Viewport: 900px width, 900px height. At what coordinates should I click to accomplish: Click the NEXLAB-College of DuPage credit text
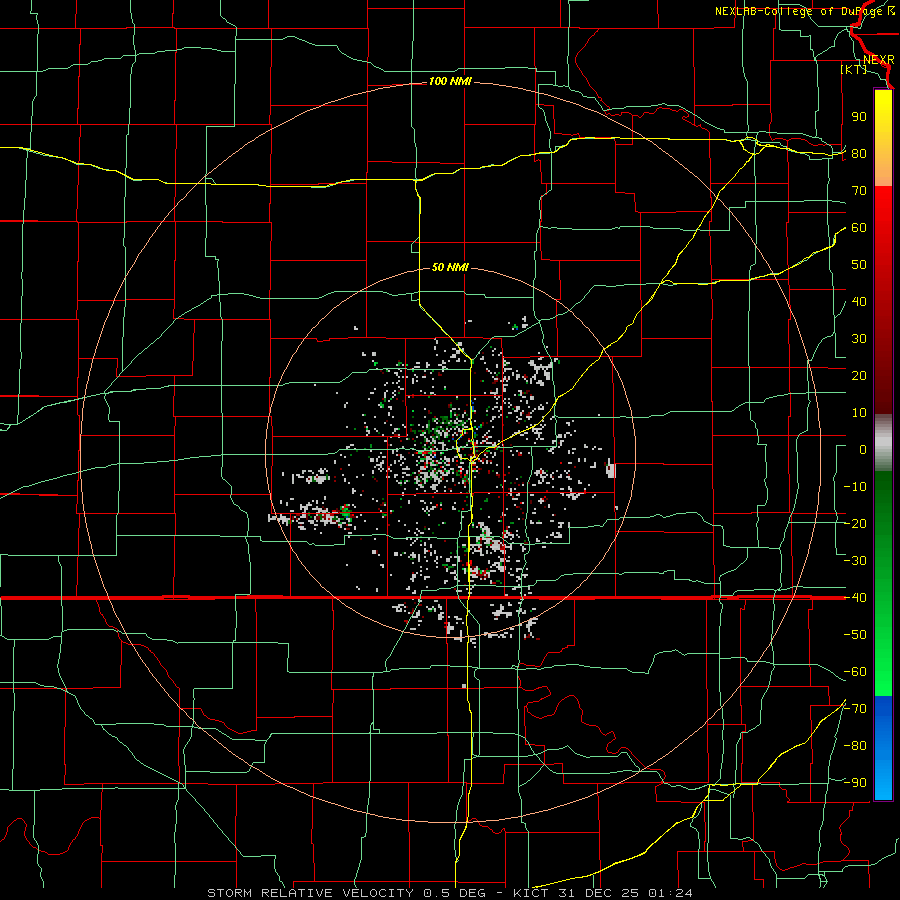805,11
